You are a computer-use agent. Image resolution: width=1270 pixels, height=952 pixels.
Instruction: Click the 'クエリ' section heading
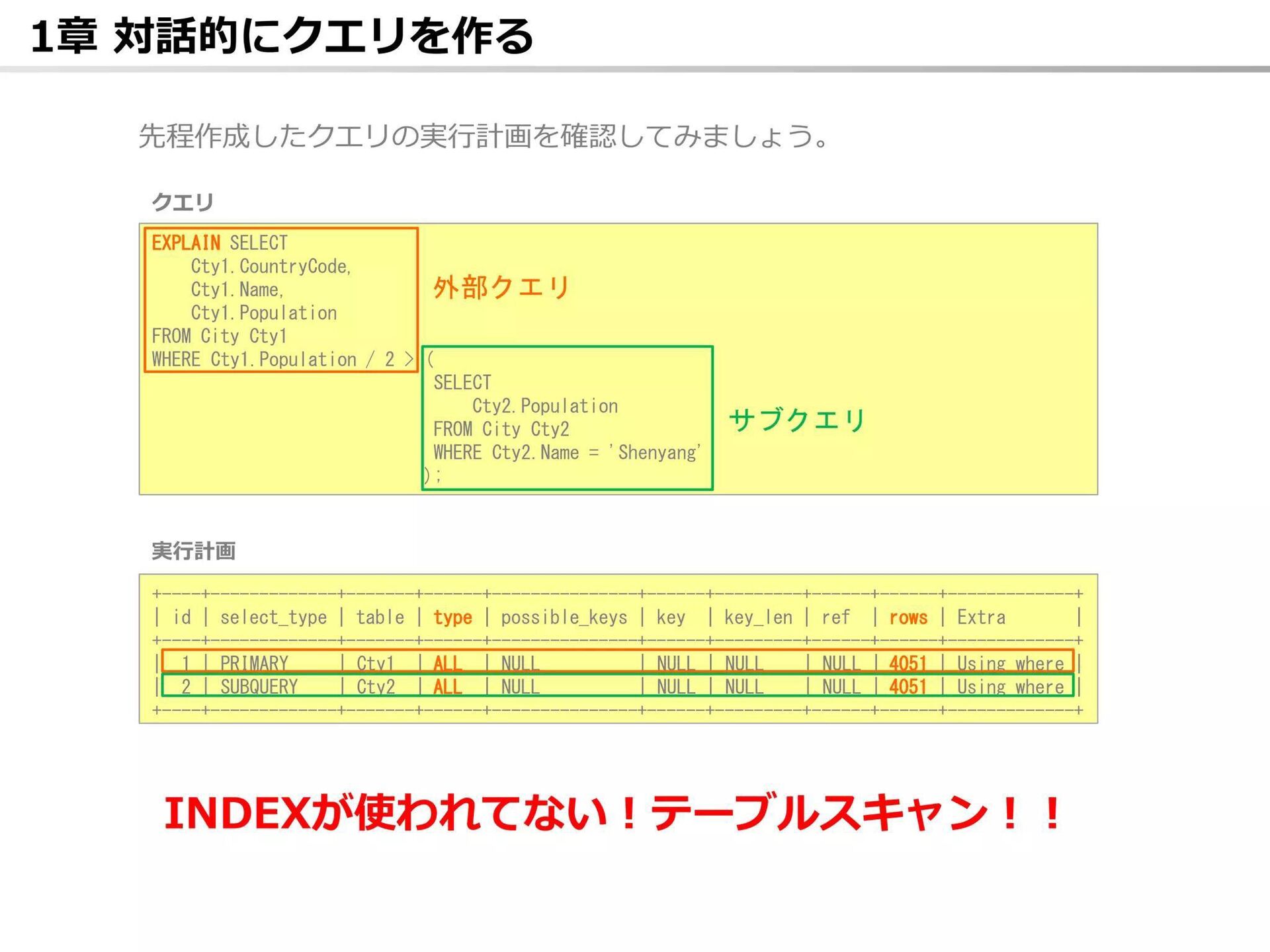point(183,202)
